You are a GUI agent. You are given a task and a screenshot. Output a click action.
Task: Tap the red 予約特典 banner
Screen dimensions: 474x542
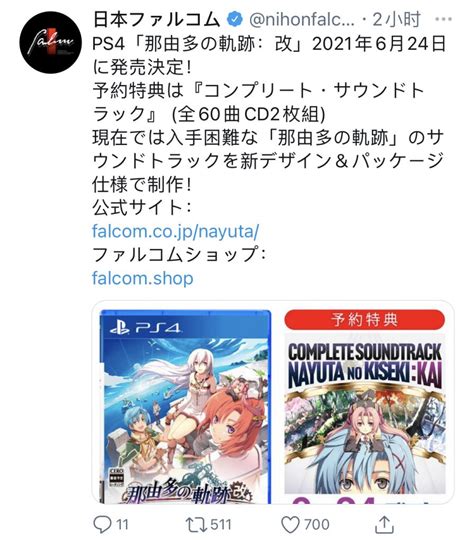click(x=364, y=320)
